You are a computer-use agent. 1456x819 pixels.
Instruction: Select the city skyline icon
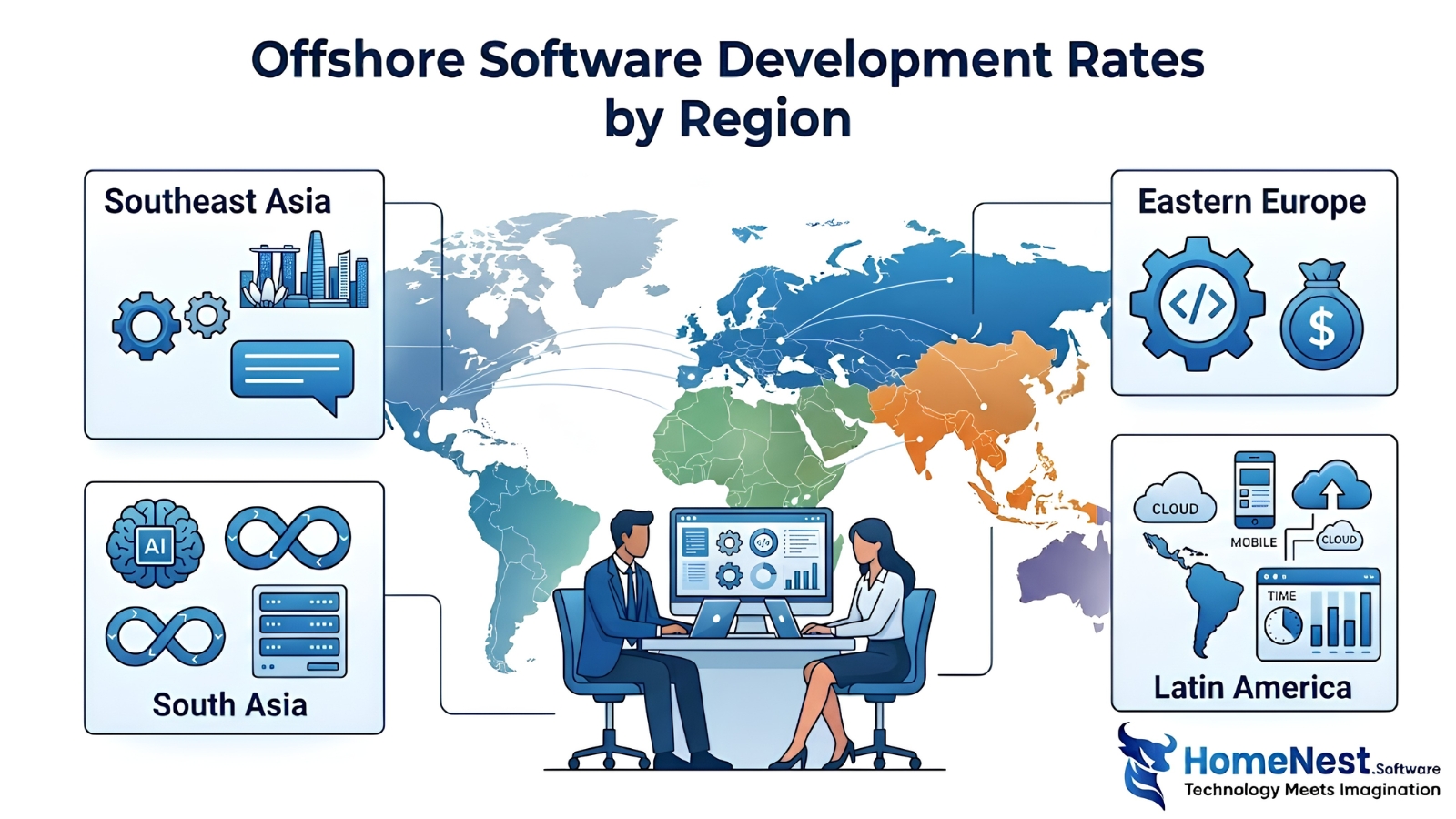pos(304,269)
